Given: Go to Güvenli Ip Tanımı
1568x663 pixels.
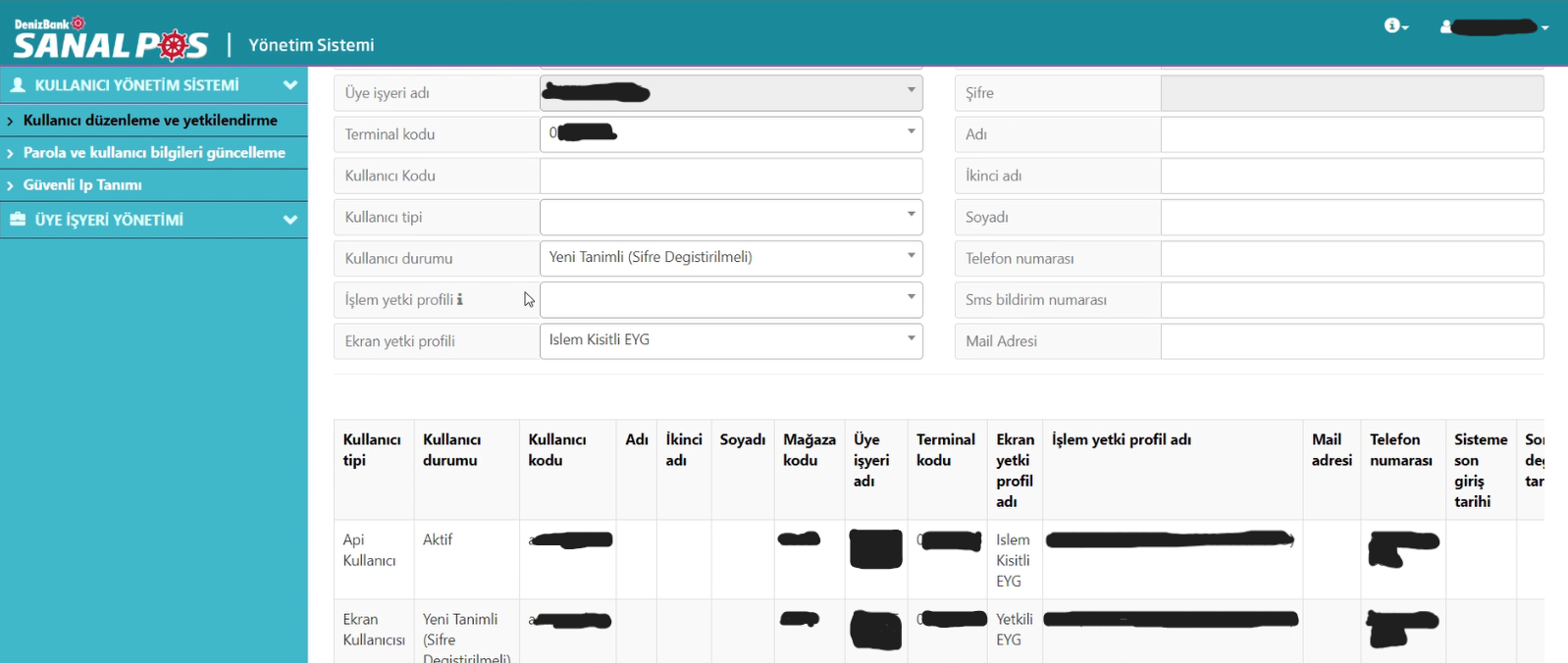Looking at the screenshot, I should click(82, 185).
